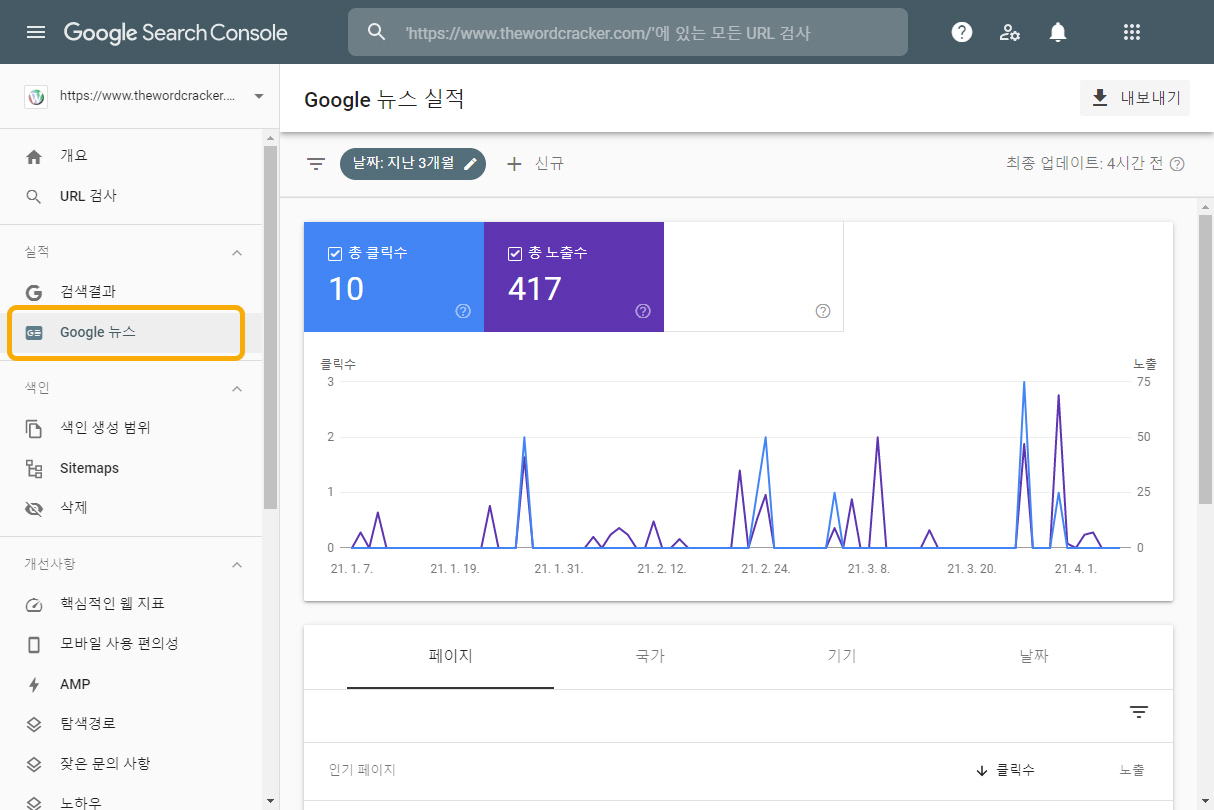Toggle the 총 클릭수 checkbox
This screenshot has width=1214, height=810.
335,253
